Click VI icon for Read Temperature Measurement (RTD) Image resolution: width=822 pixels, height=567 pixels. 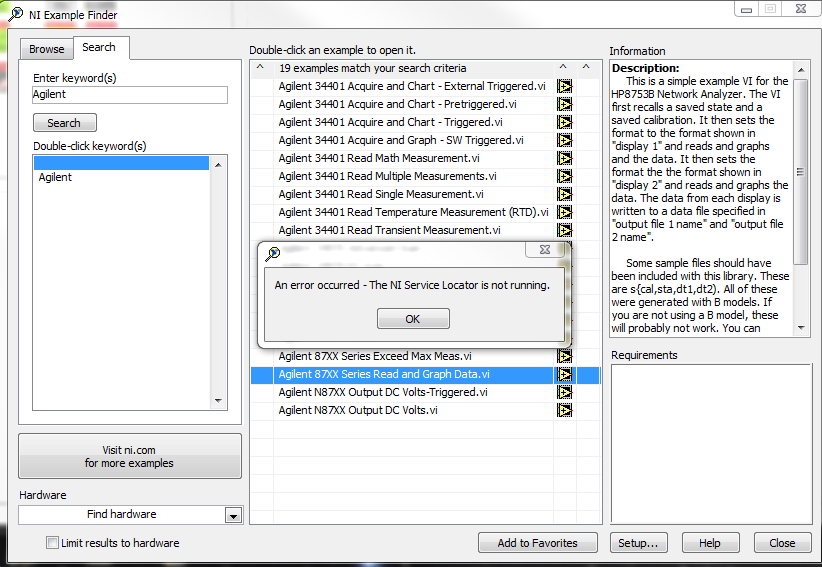coord(565,212)
